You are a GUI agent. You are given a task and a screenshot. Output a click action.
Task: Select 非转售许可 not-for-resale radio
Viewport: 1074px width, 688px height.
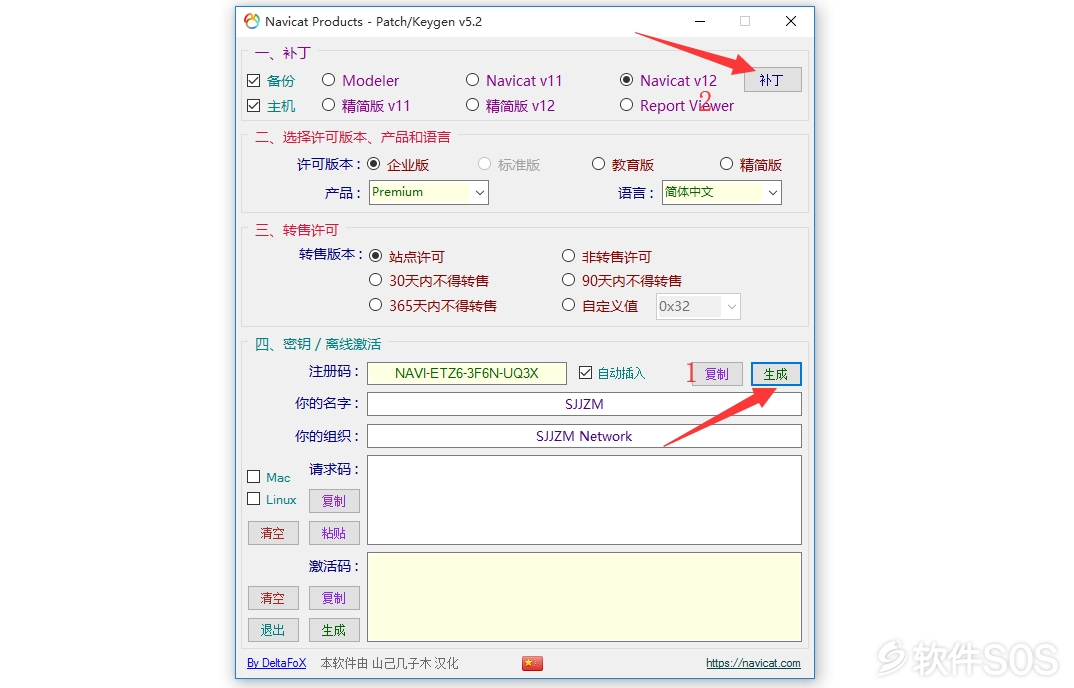(x=569, y=256)
